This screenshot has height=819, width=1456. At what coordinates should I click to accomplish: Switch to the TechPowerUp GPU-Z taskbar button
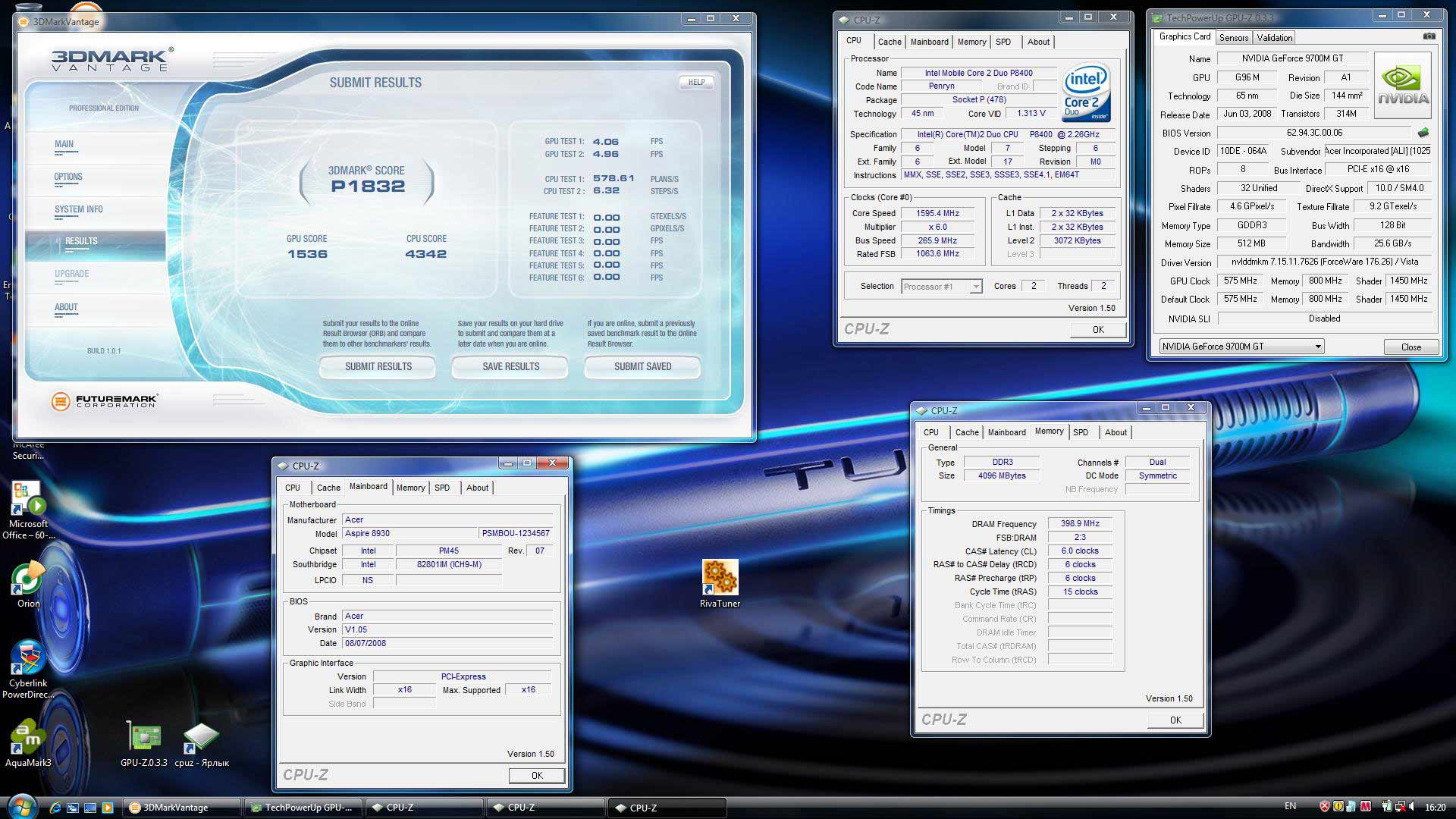click(303, 808)
